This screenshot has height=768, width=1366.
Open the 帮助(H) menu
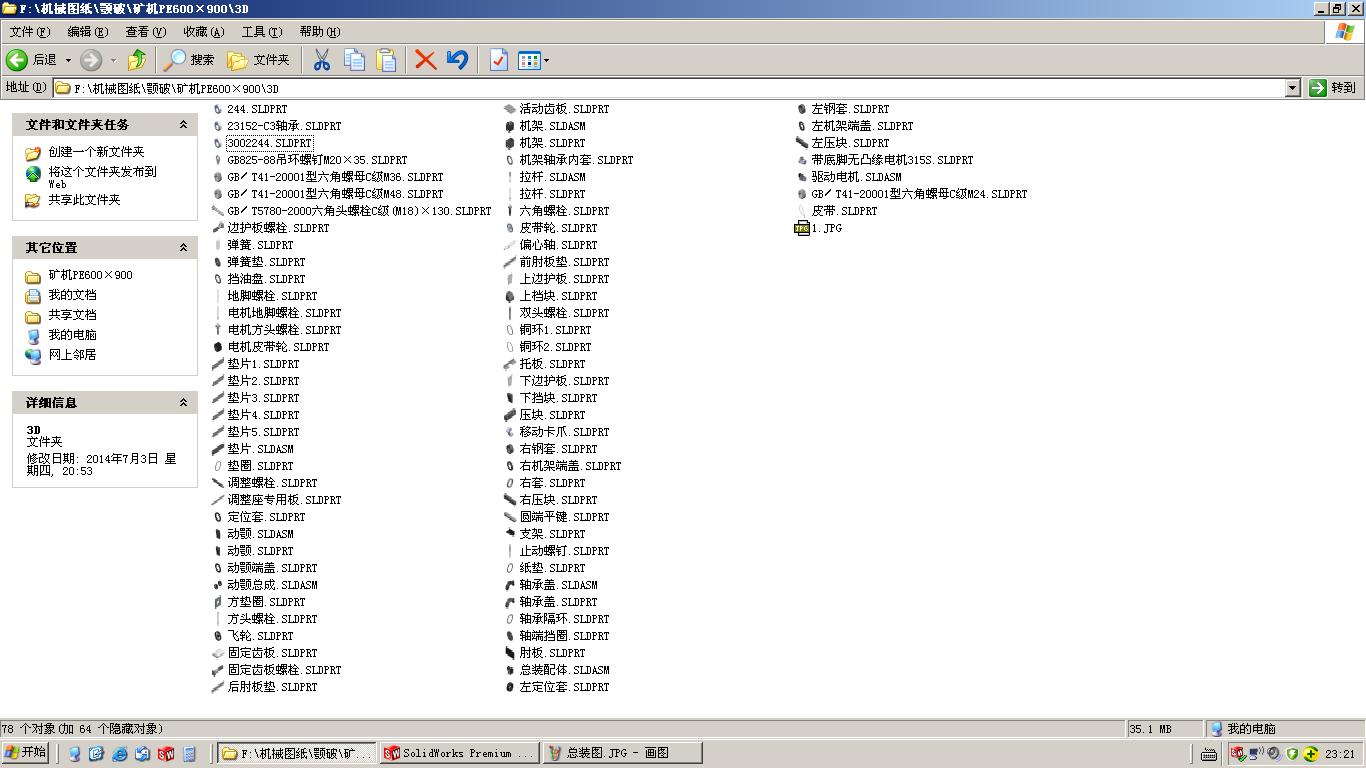320,32
